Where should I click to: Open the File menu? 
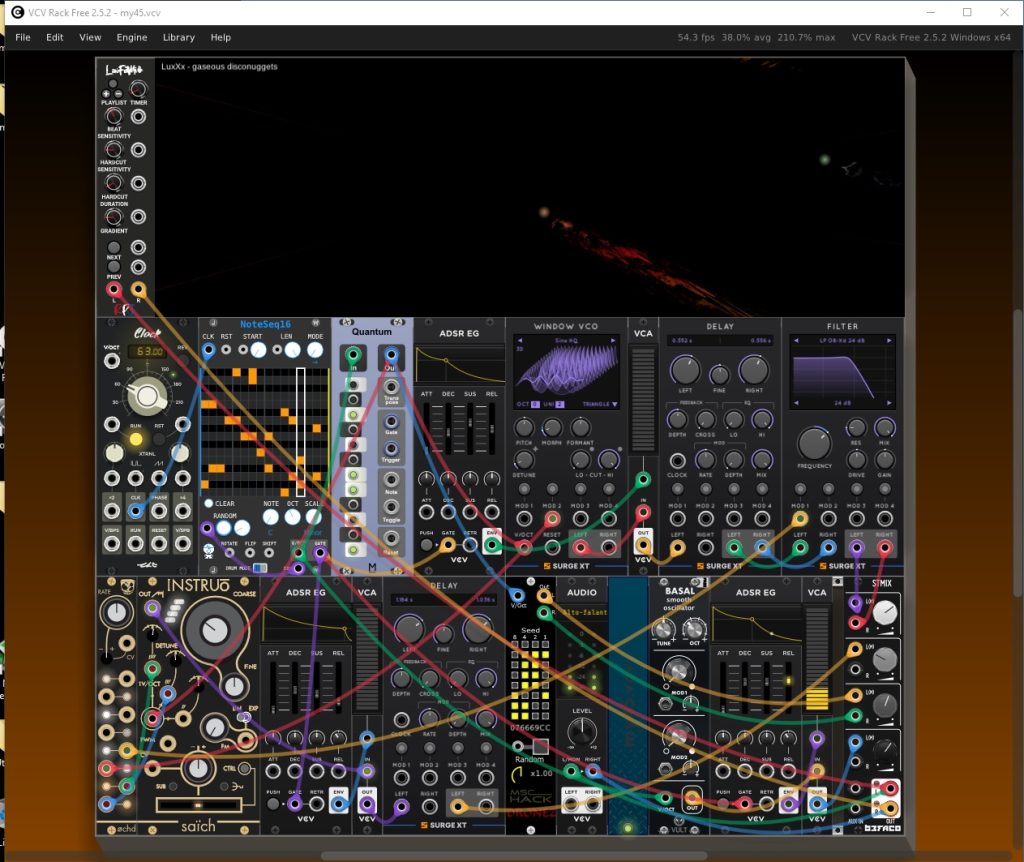23,37
